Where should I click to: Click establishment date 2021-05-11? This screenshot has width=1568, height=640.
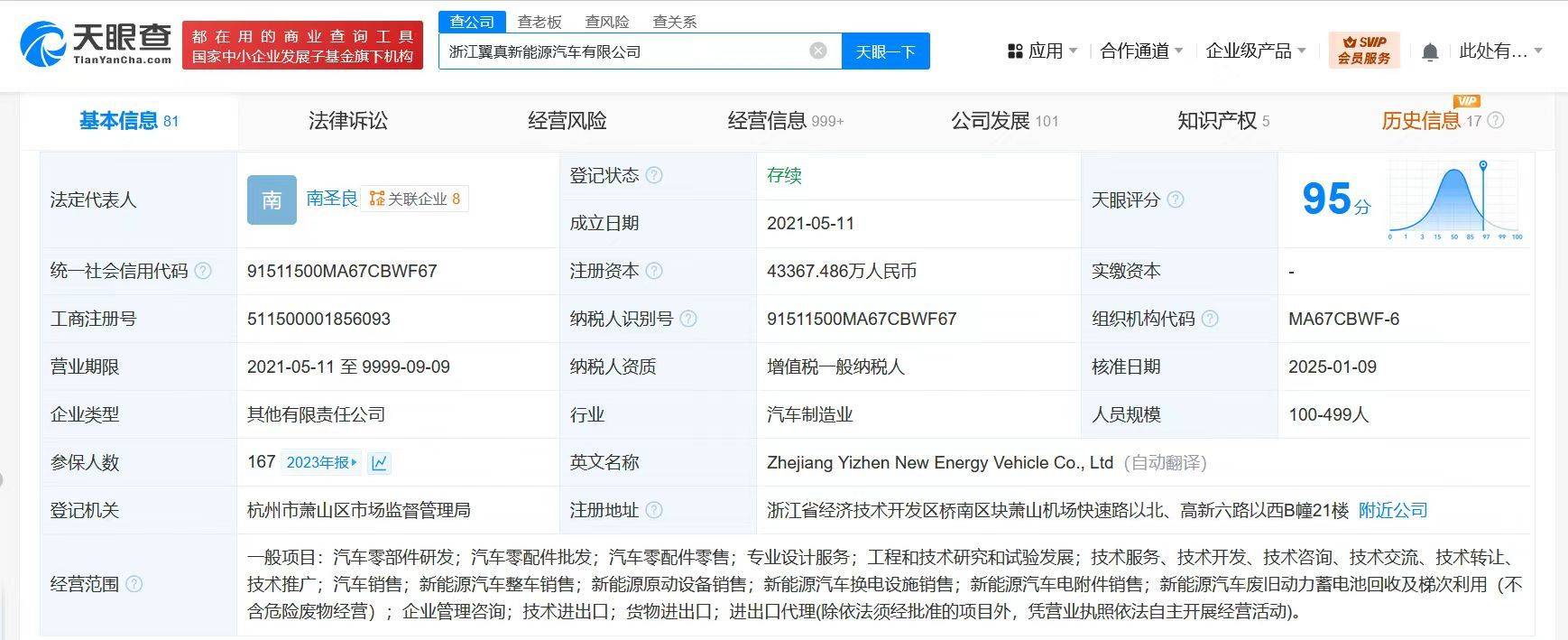810,223
